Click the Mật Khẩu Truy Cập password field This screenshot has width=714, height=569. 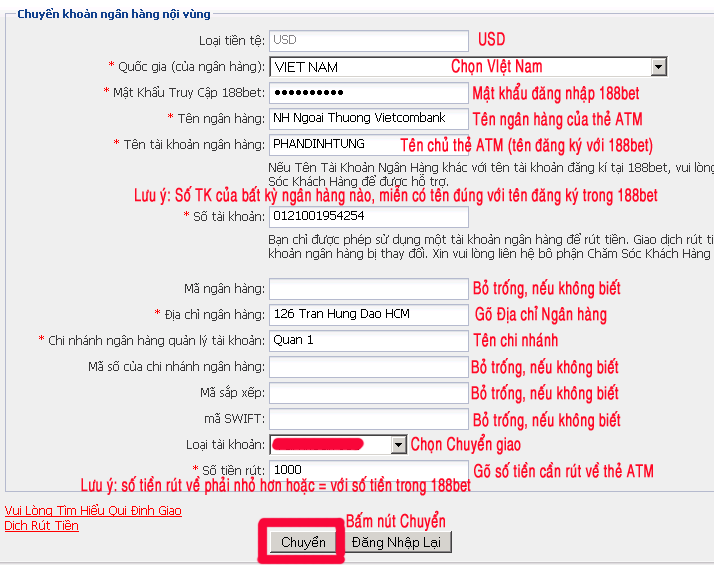pos(369,93)
